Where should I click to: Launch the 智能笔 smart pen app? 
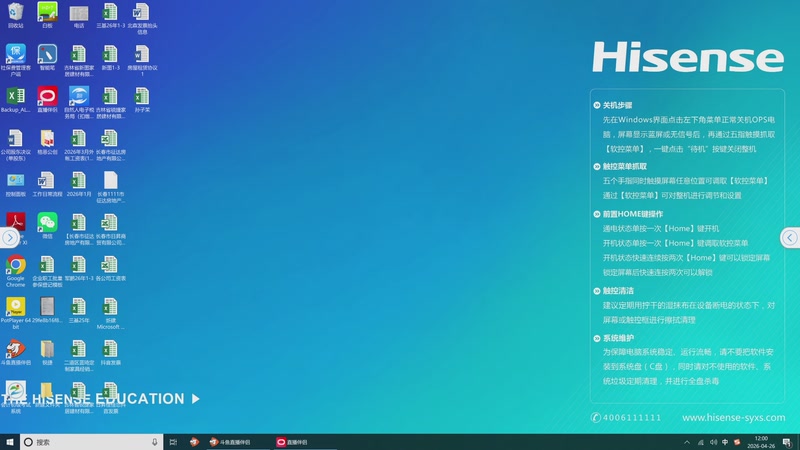point(47,57)
